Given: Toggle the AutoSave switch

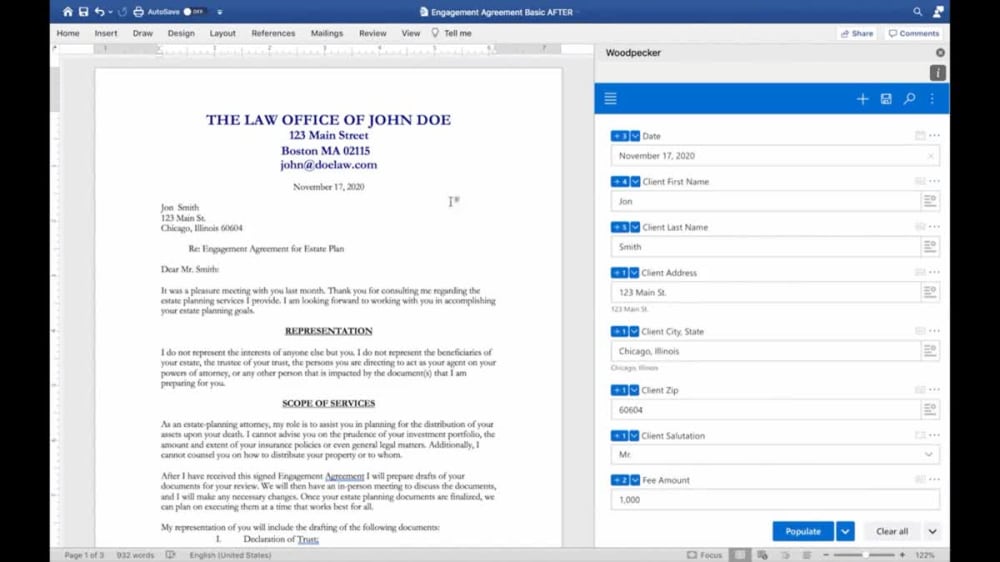Looking at the screenshot, I should point(193,11).
